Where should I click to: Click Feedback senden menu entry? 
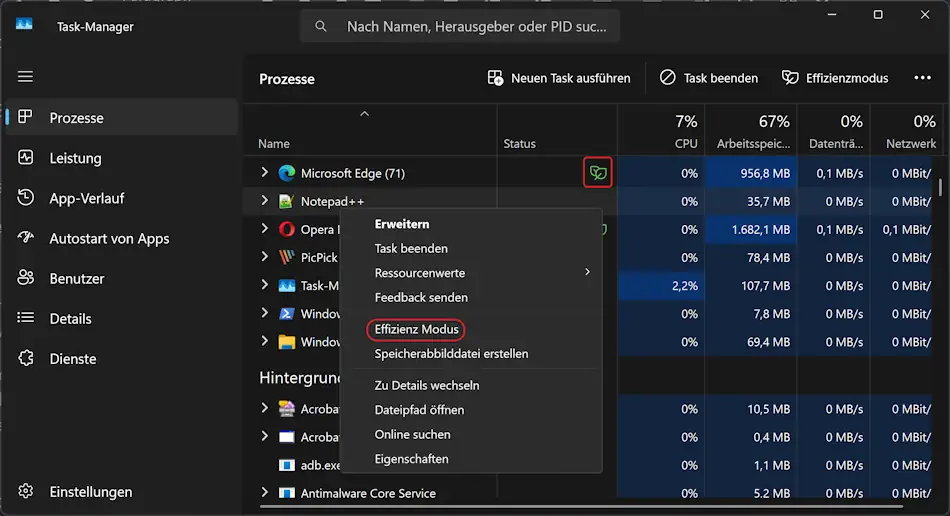[x=421, y=297]
